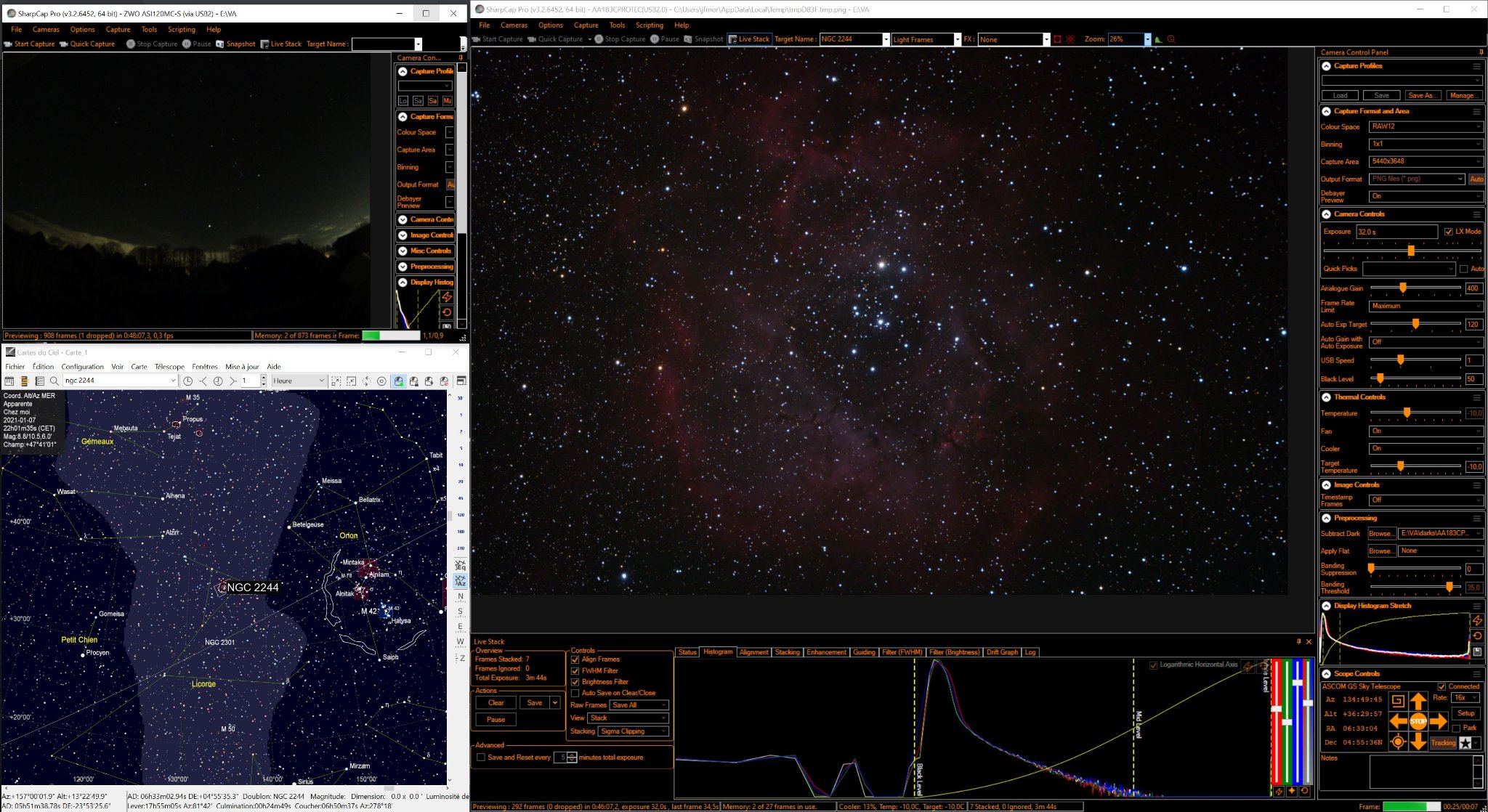Move telescope up with the up arrow
Viewport: 1488px width, 812px height.
(x=1418, y=701)
